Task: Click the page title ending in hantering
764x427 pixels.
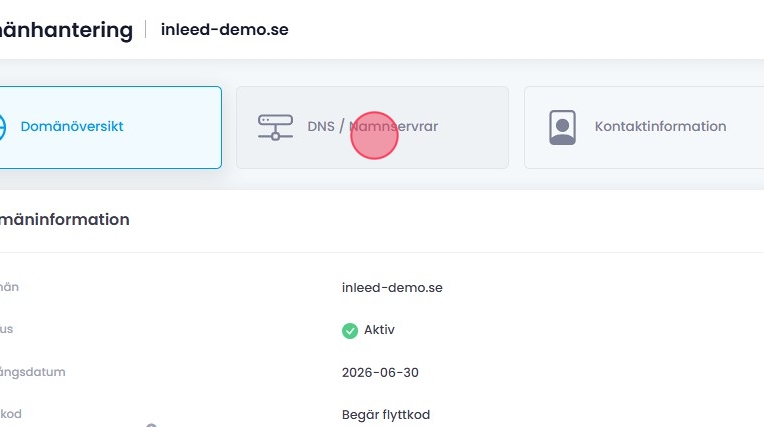Action: pyautogui.click(x=66, y=30)
